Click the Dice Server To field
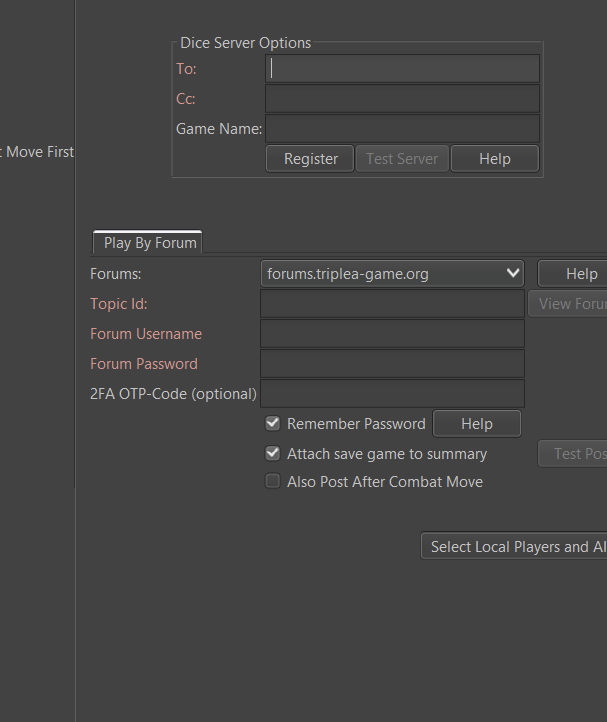The image size is (607, 722). (402, 69)
